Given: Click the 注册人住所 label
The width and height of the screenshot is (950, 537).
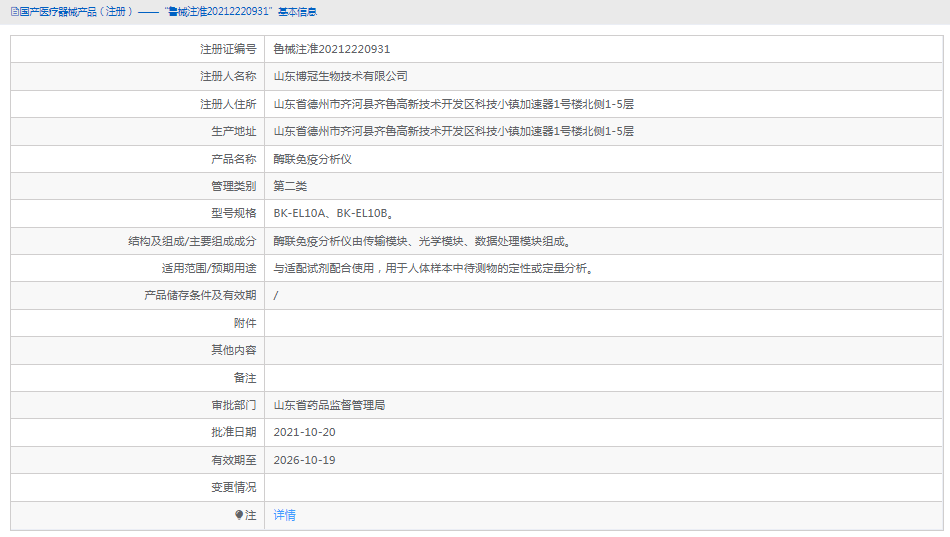Looking at the screenshot, I should click(228, 104).
